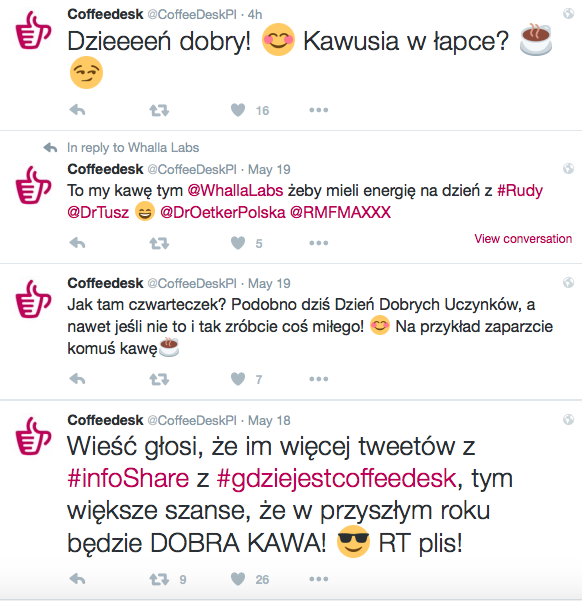Like the tweet with 5 likes
This screenshot has width=582, height=601.
tap(238, 243)
